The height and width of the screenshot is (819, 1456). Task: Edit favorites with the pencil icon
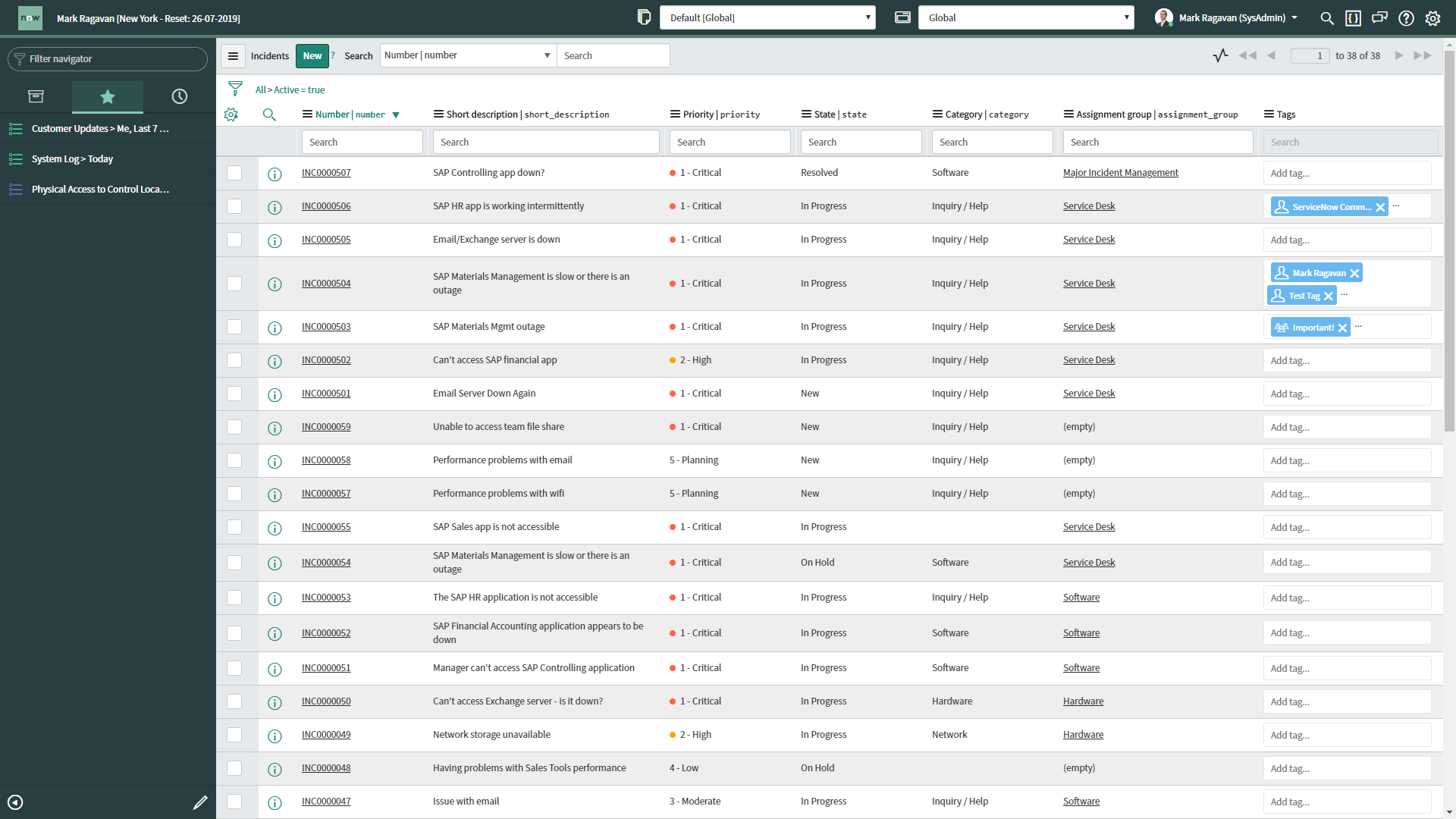coord(200,802)
